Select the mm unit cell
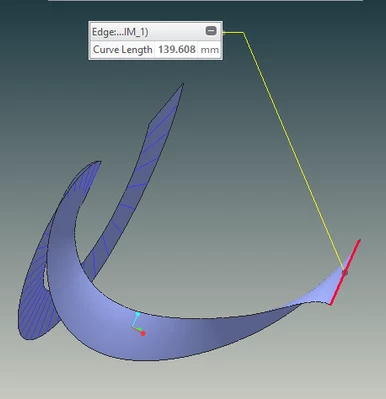Screen dimensions: 386x399 [x=210, y=50]
